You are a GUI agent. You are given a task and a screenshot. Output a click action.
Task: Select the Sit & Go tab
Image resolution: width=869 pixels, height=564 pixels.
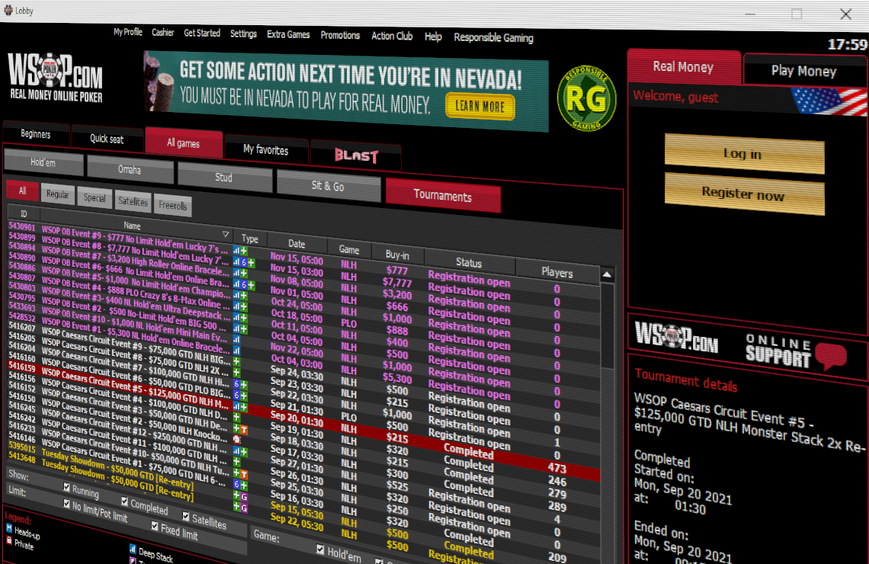(328, 186)
